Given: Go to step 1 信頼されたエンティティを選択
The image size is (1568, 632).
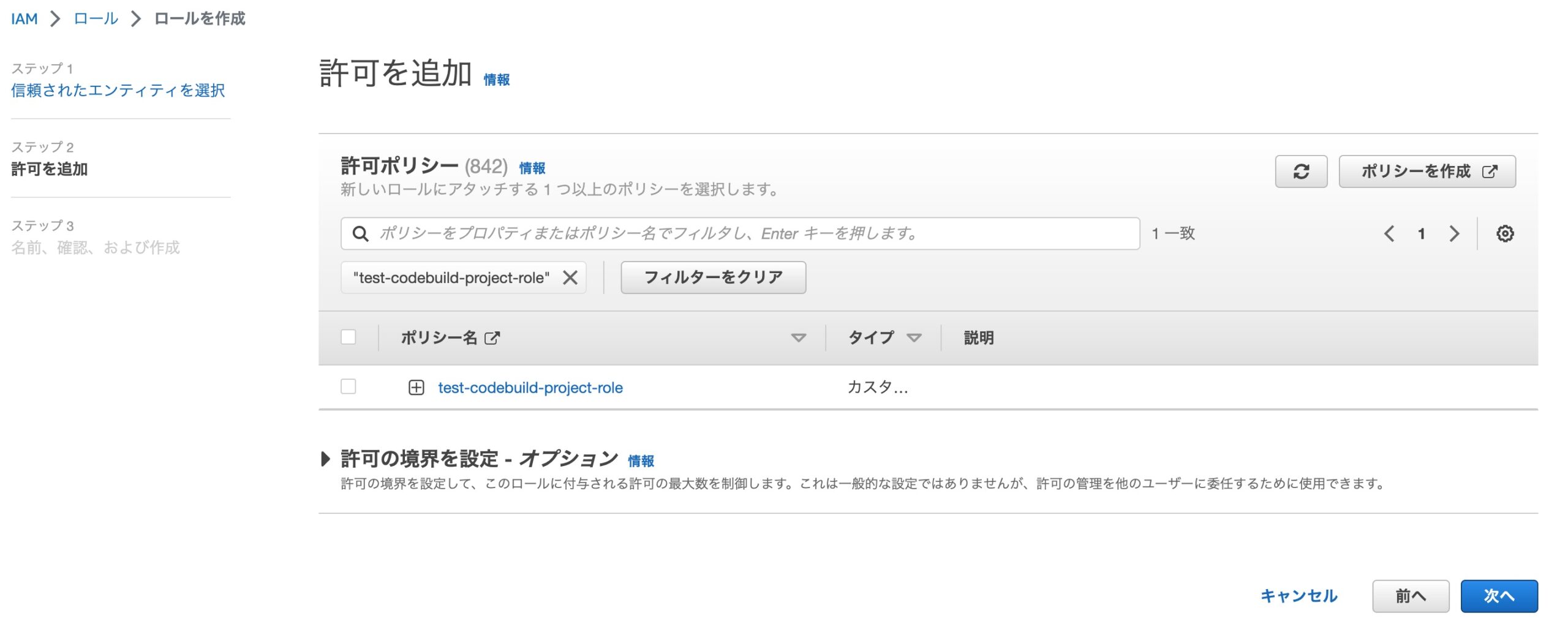Looking at the screenshot, I should pos(118,90).
